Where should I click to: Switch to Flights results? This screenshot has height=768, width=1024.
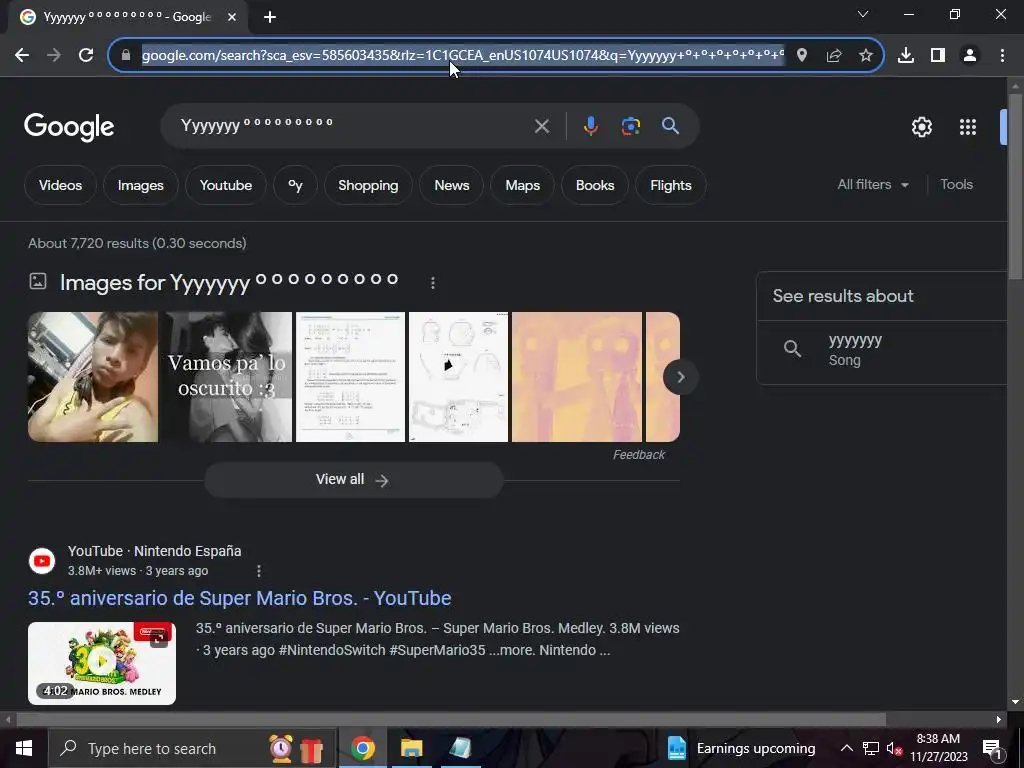[x=671, y=185]
